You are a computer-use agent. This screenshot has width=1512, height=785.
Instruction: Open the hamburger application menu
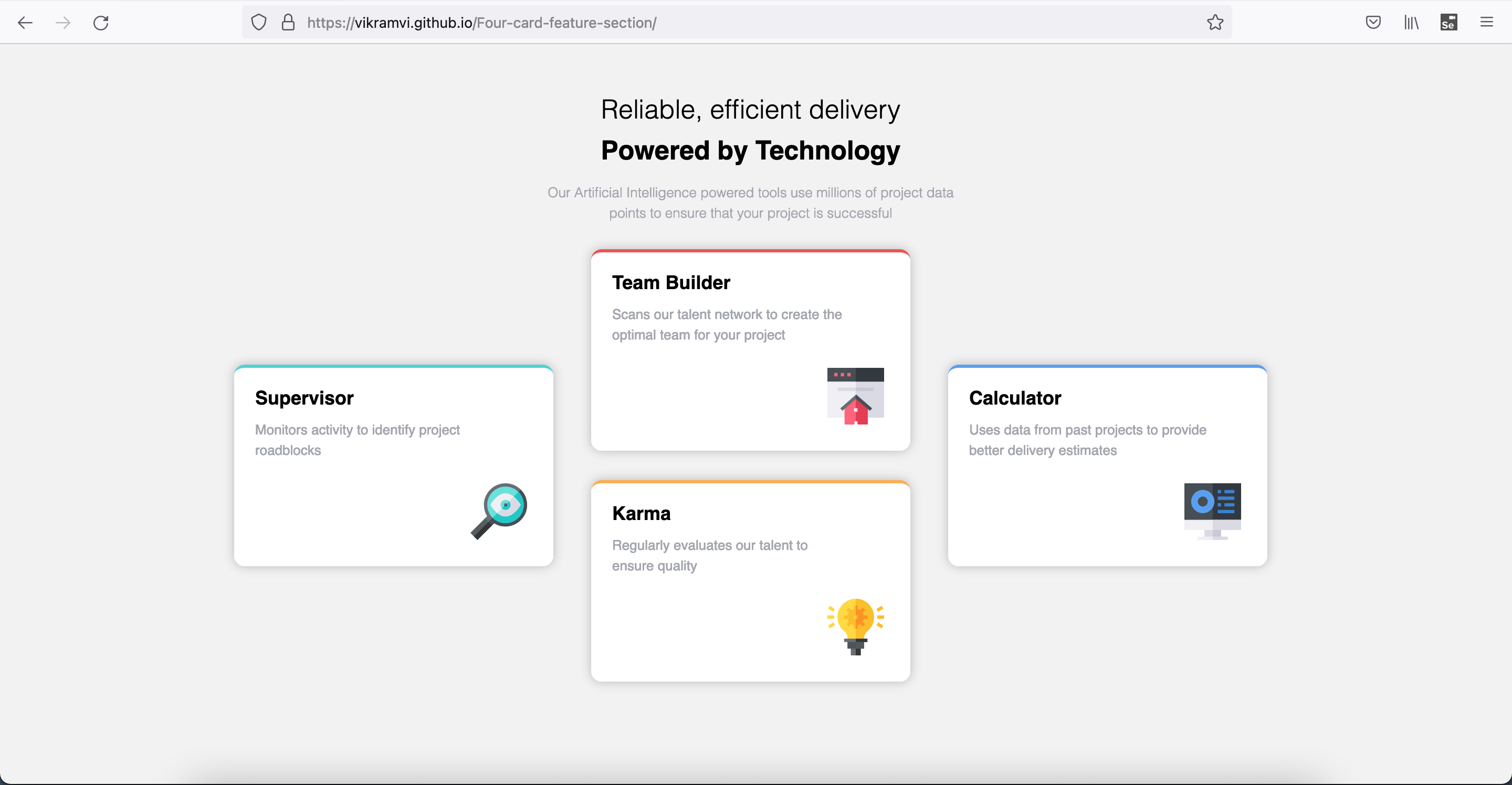(x=1486, y=23)
